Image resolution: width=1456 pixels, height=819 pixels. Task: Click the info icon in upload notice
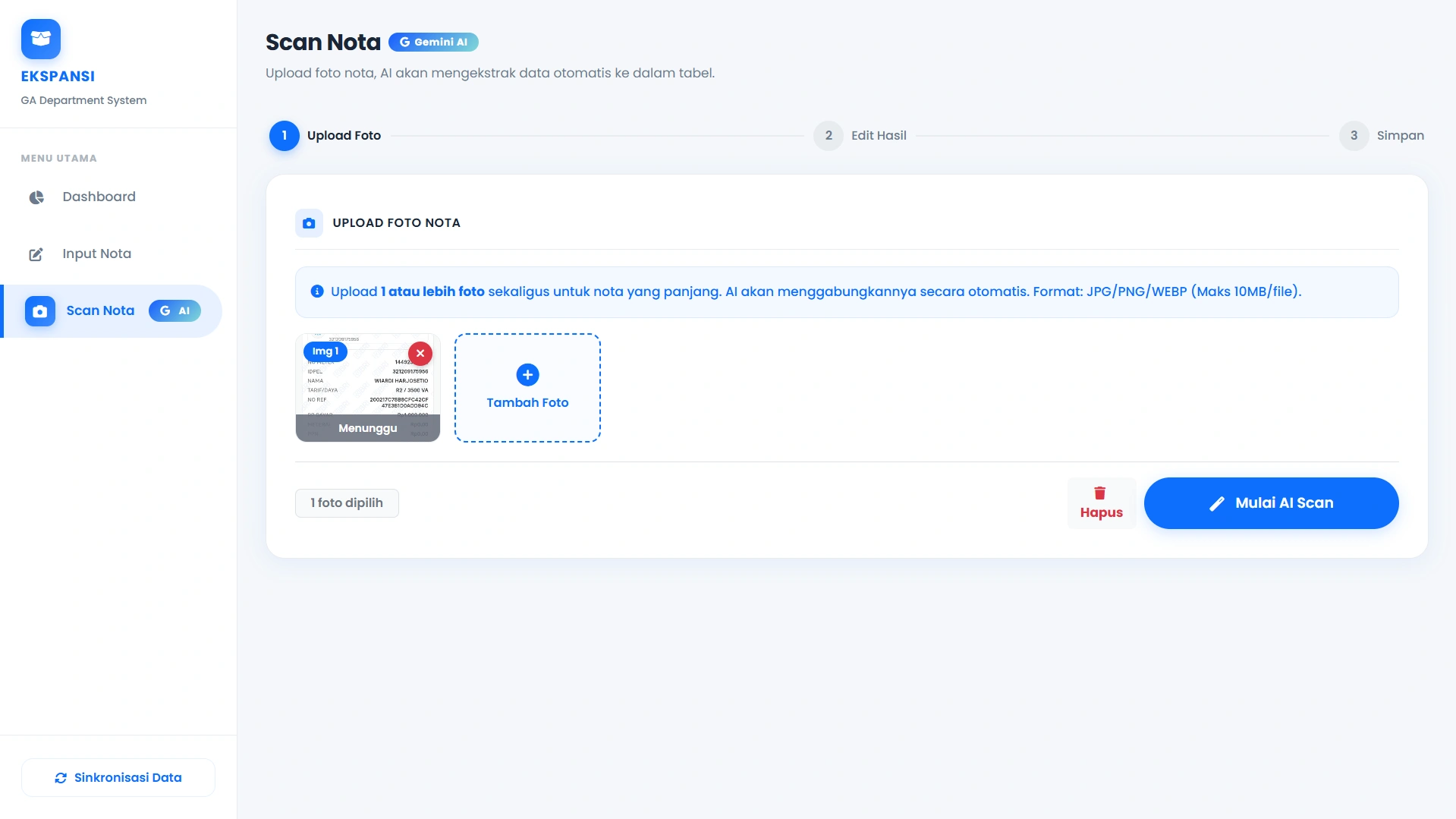pos(317,291)
